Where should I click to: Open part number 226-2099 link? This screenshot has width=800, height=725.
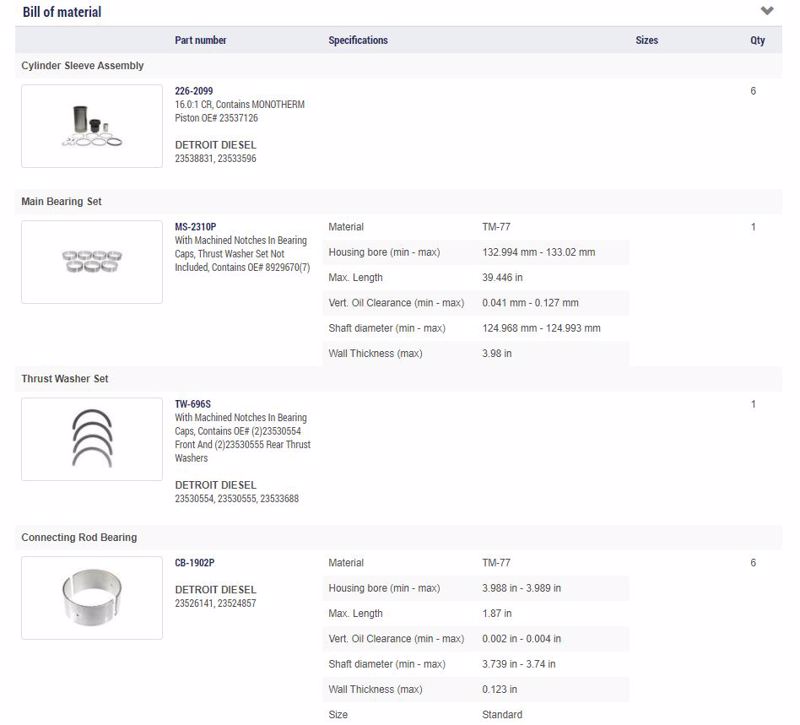[194, 91]
